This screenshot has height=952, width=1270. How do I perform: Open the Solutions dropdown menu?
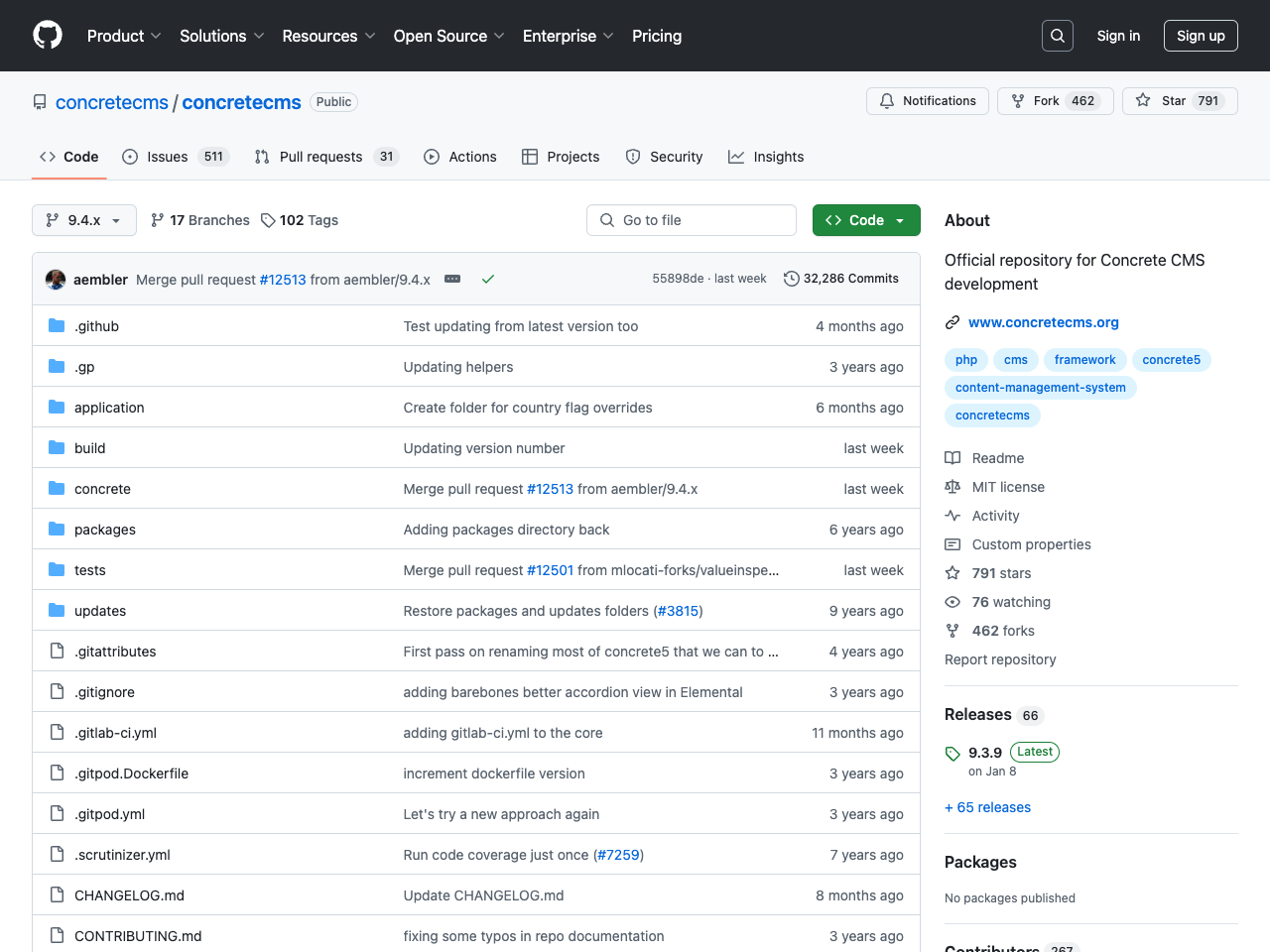click(222, 36)
